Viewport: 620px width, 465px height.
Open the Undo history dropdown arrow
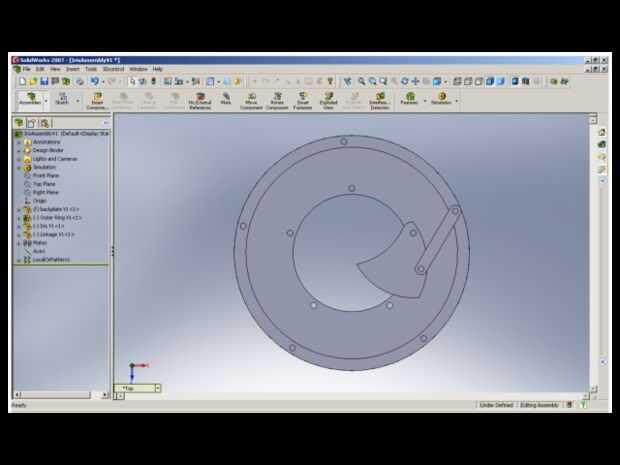[103, 82]
